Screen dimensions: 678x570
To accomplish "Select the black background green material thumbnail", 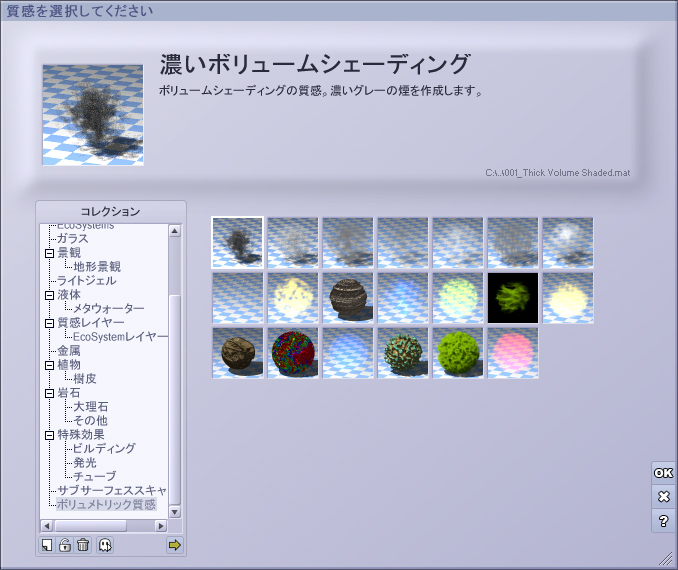I will pos(513,298).
